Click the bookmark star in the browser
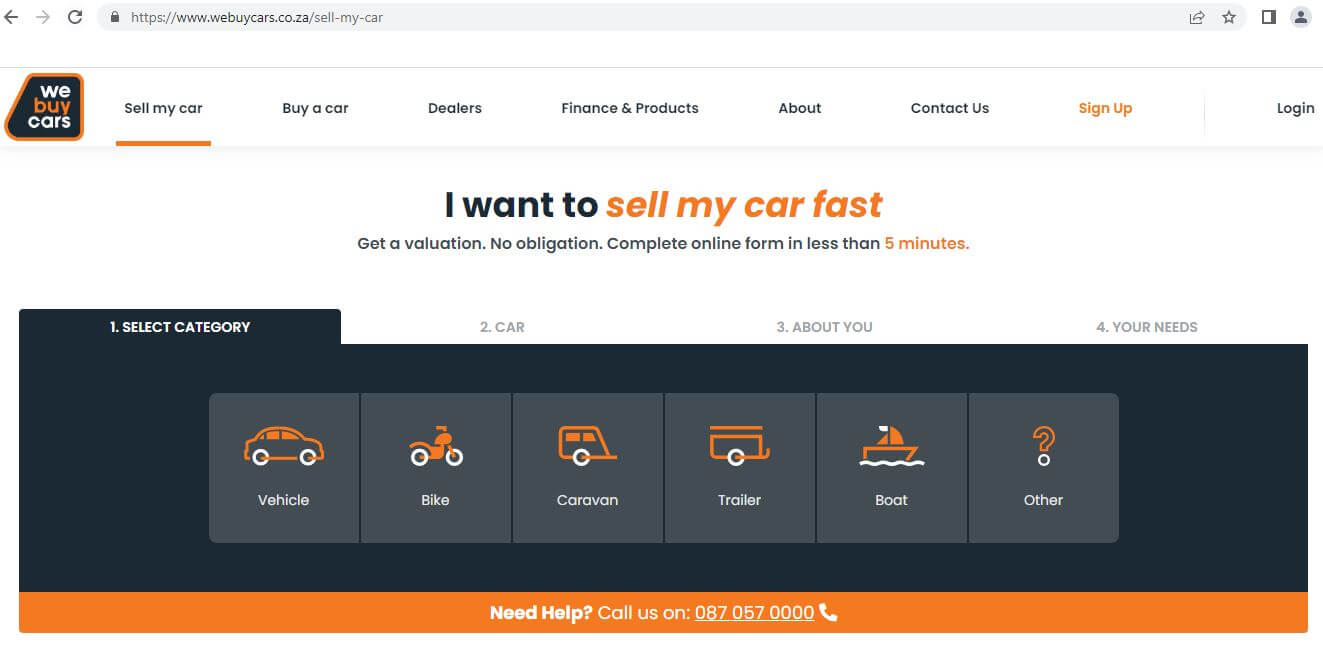This screenshot has height=661, width=1323. (1229, 17)
